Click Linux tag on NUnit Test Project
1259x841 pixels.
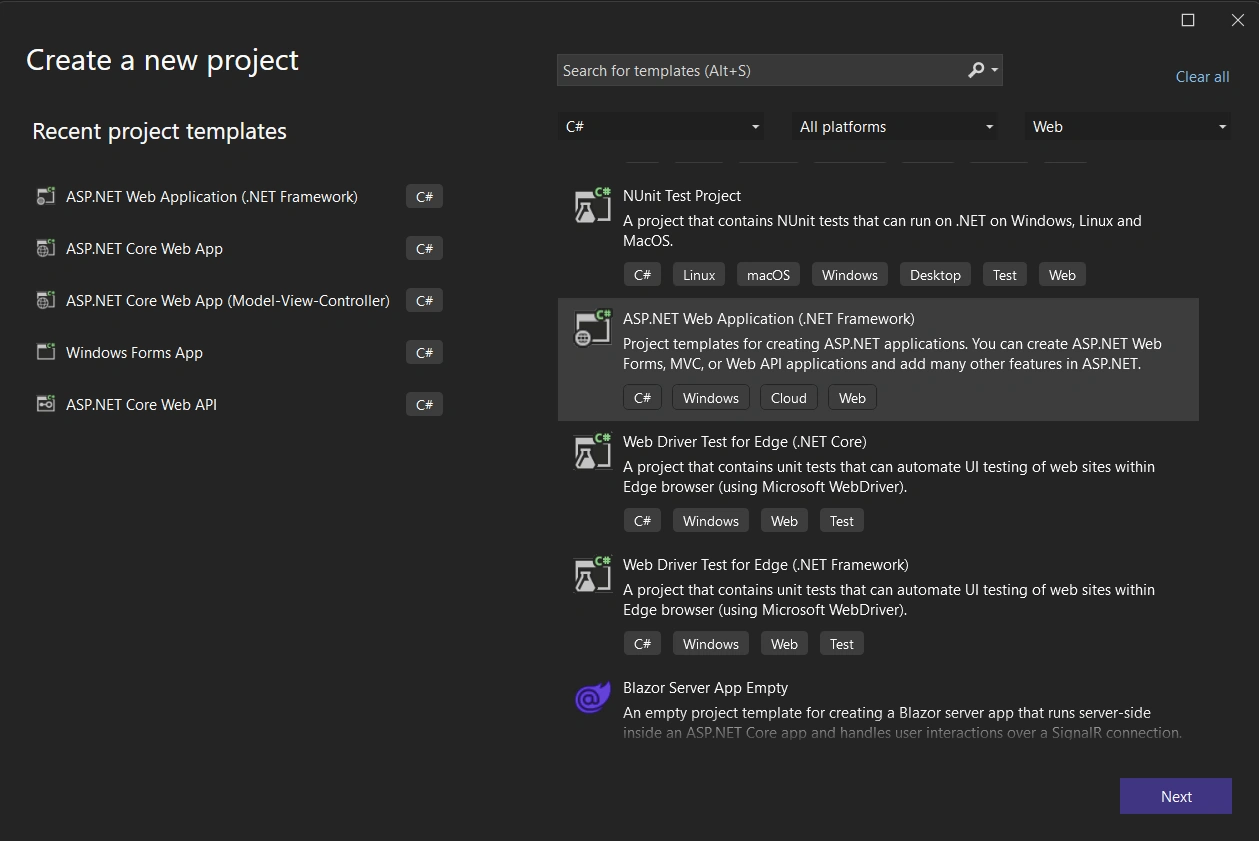point(699,275)
